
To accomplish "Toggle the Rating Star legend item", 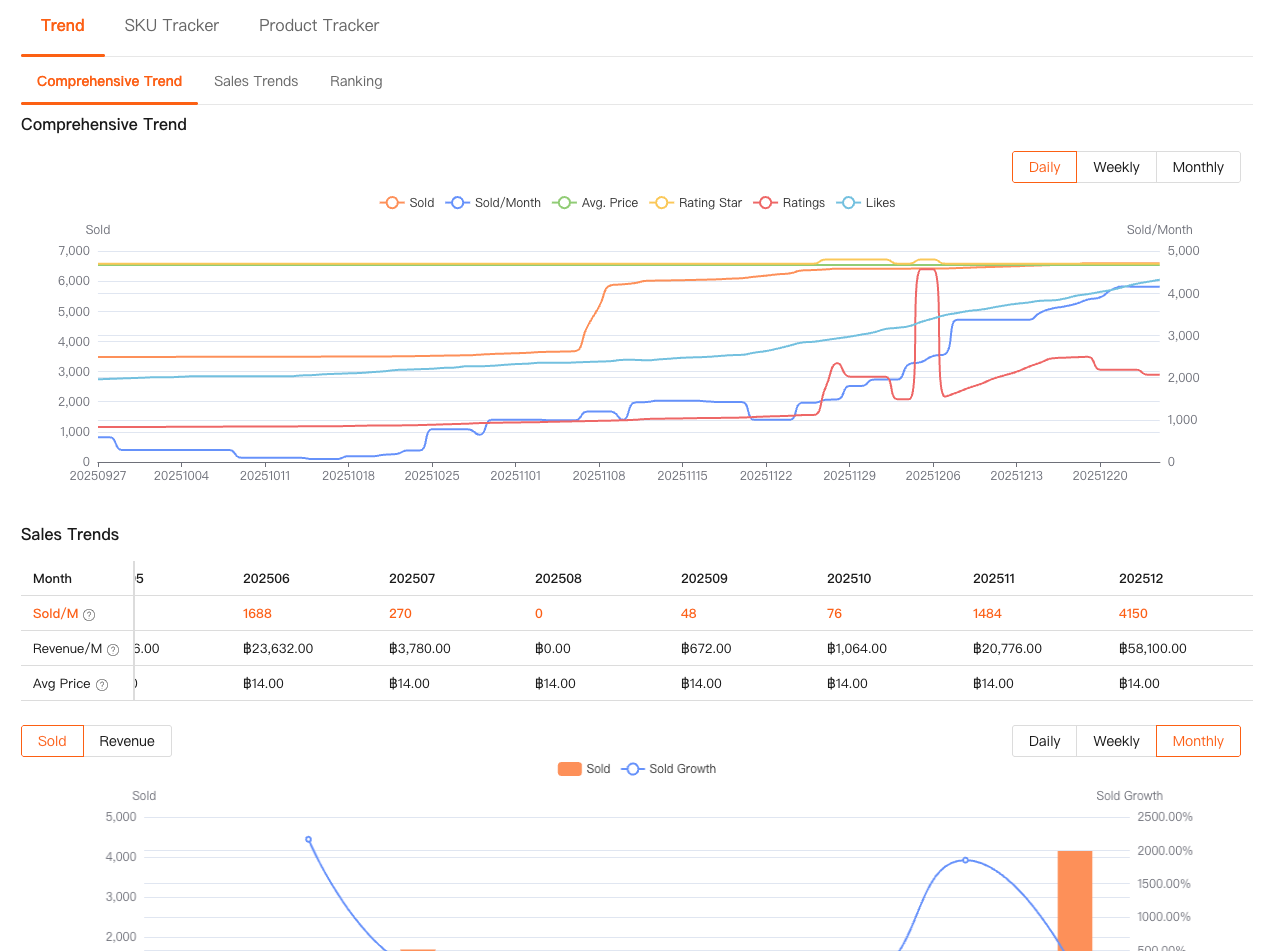I will (x=661, y=203).
